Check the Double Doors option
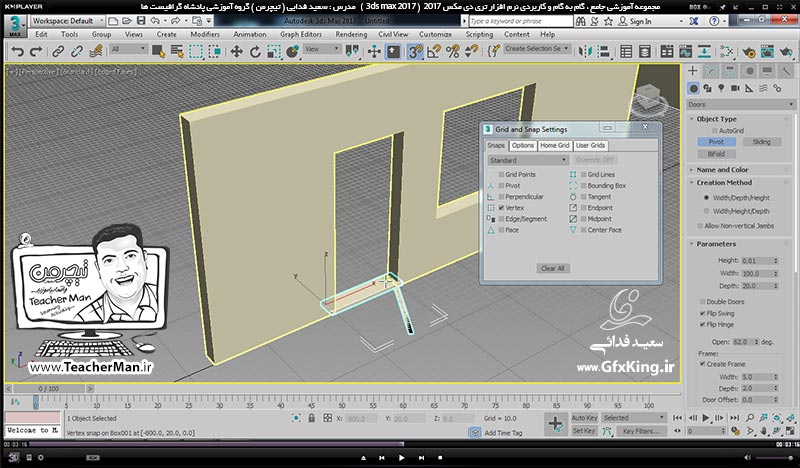 [703, 302]
